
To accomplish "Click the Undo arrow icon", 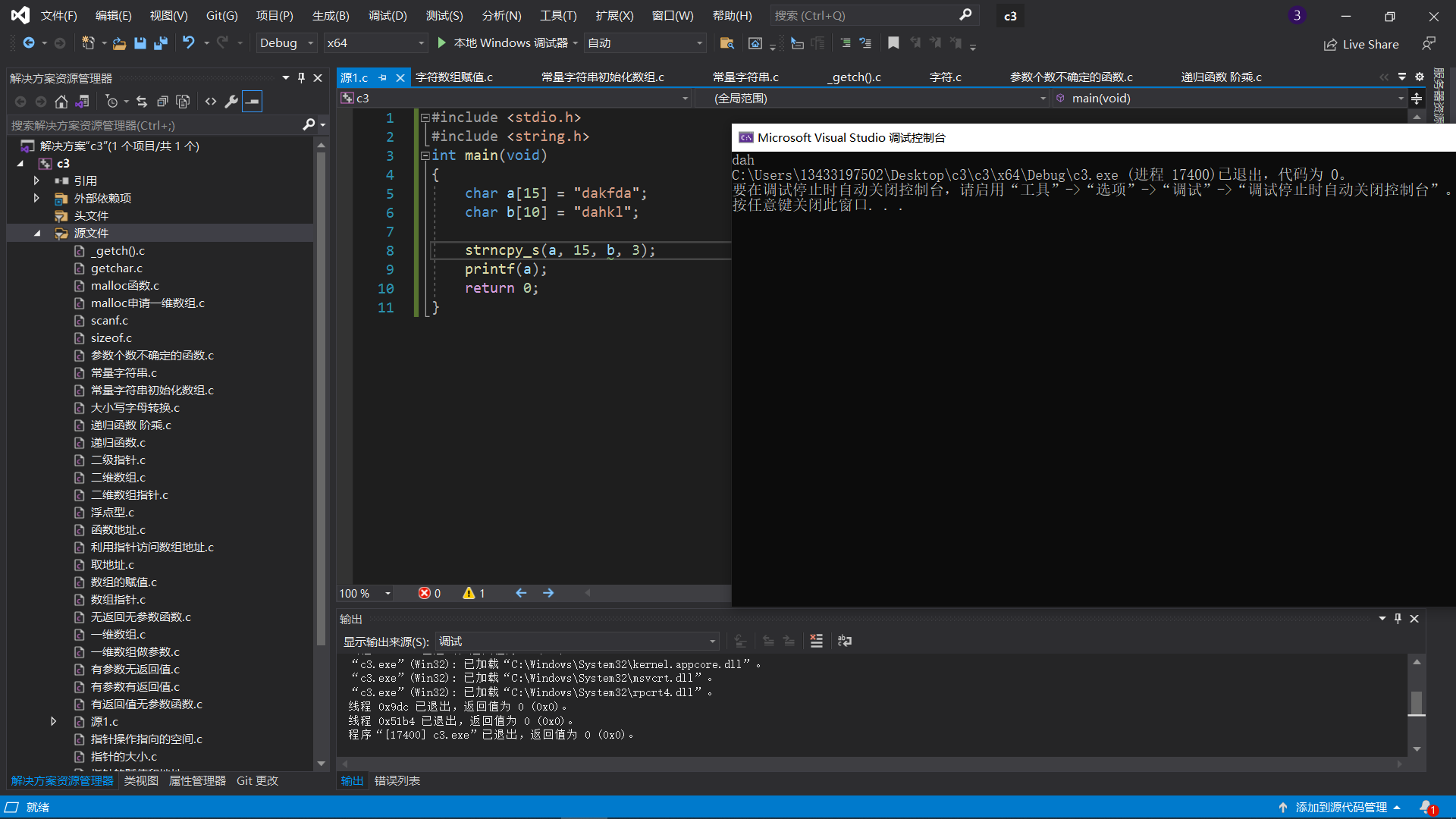I will click(x=189, y=43).
